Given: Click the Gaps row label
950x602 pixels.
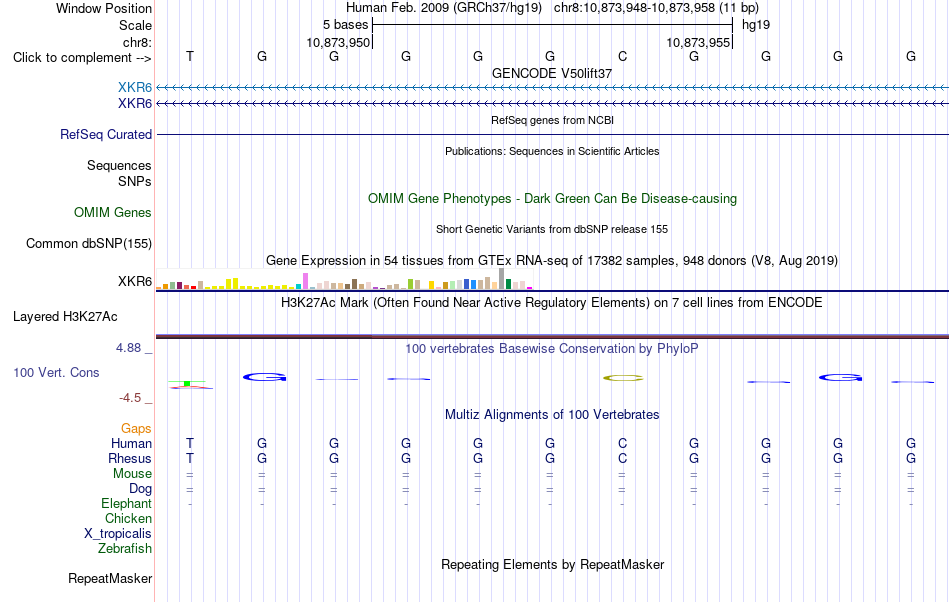Looking at the screenshot, I should pos(136,428).
